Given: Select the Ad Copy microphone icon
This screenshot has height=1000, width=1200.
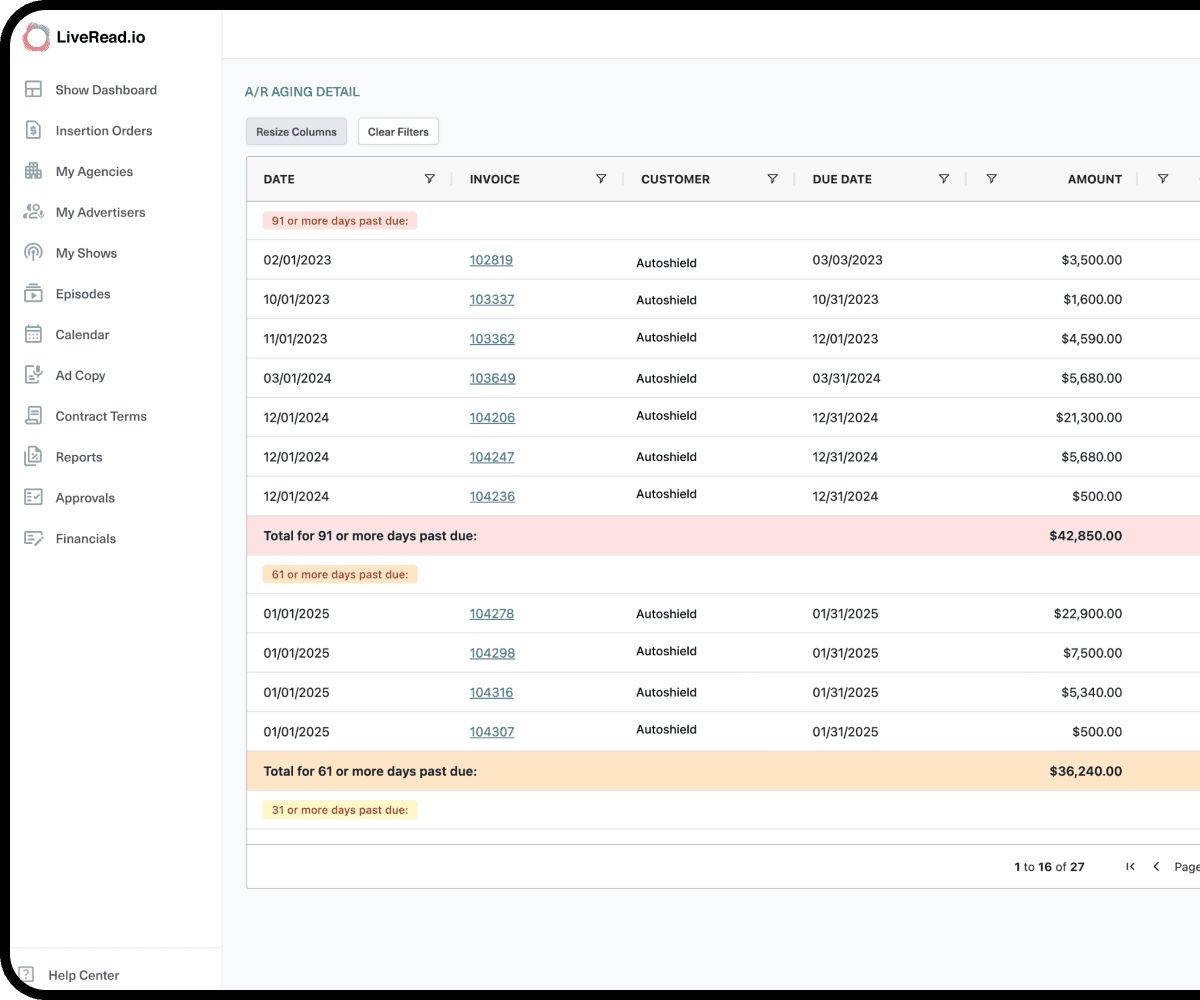Looking at the screenshot, I should coord(33,375).
